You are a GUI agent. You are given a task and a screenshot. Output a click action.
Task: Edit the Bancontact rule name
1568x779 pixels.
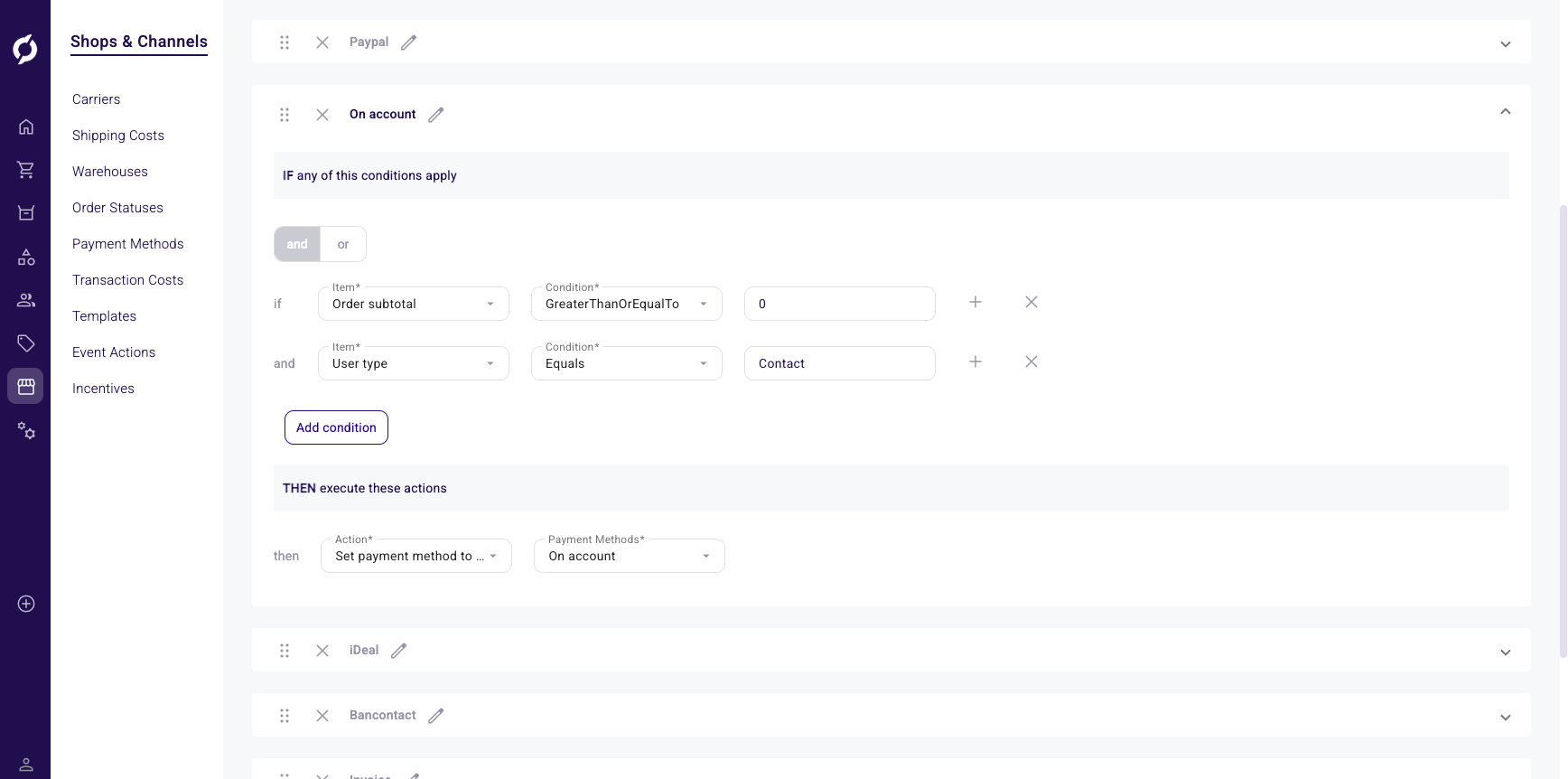click(436, 716)
